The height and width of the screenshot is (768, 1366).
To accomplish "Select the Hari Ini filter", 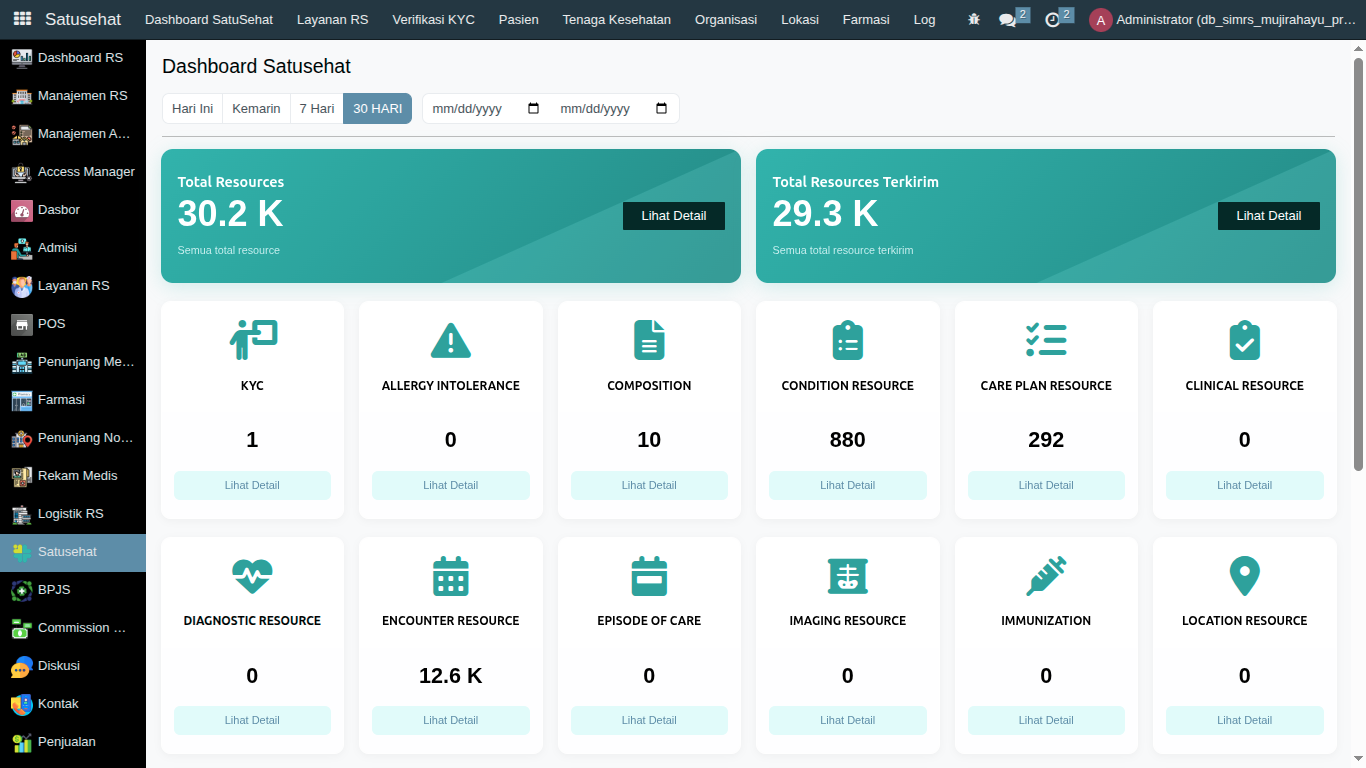I will 192,109.
